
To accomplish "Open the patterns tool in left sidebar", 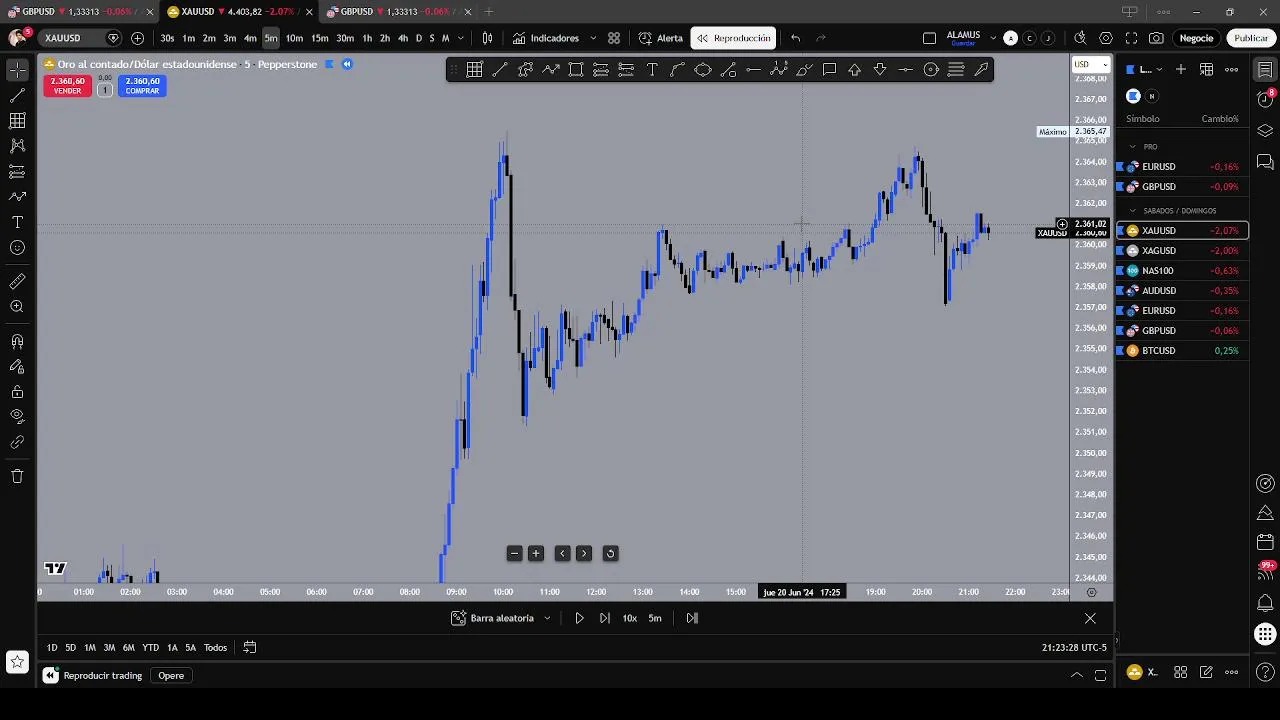I will tap(17, 146).
